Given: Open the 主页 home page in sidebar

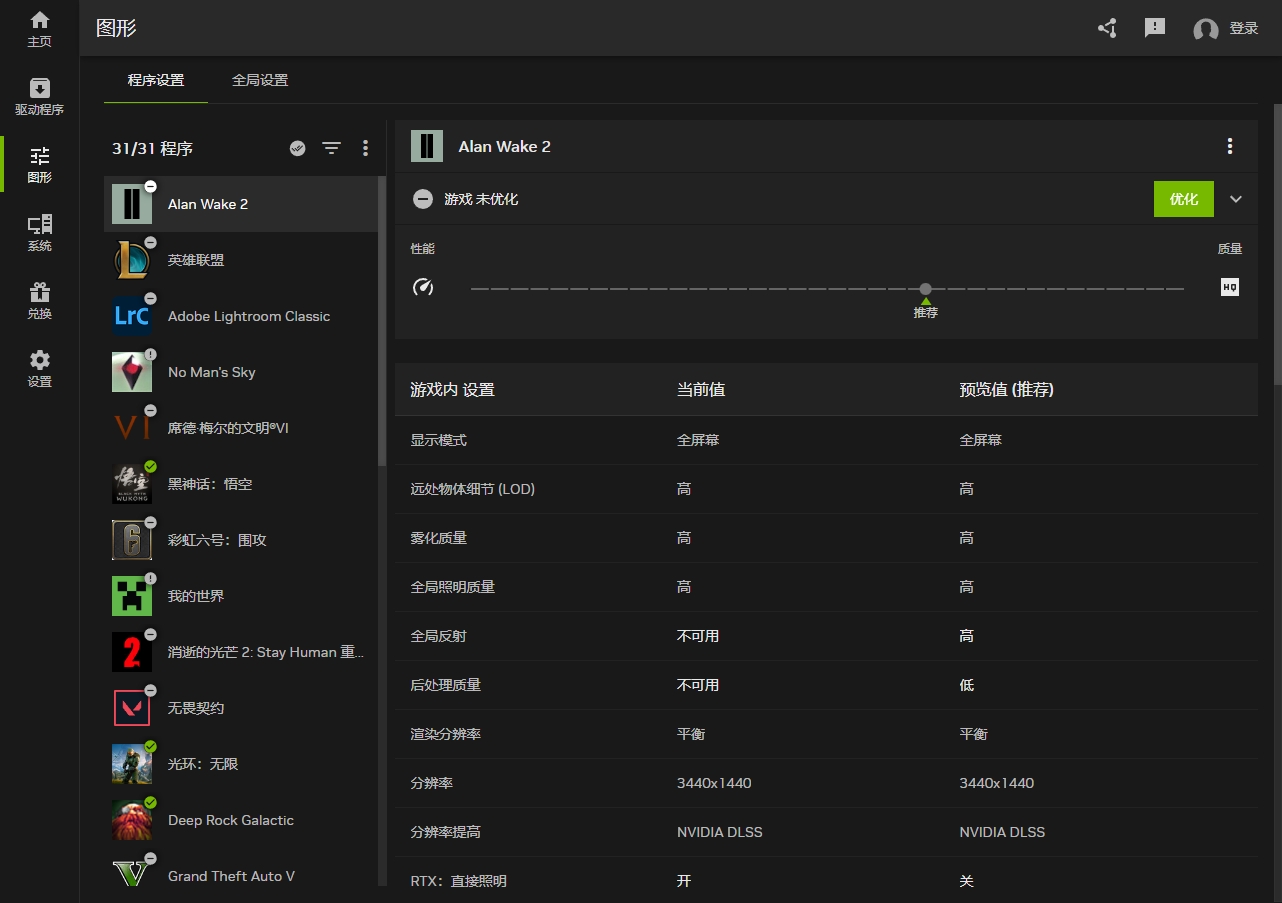Looking at the screenshot, I should pyautogui.click(x=39, y=29).
